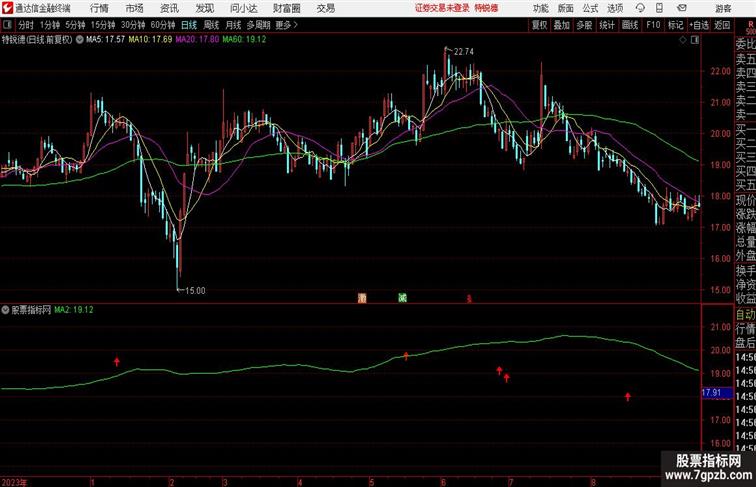Viewport: 756px width, 487px height.
Task: Click the Tongdaxin red logo icon
Action: click(7, 8)
